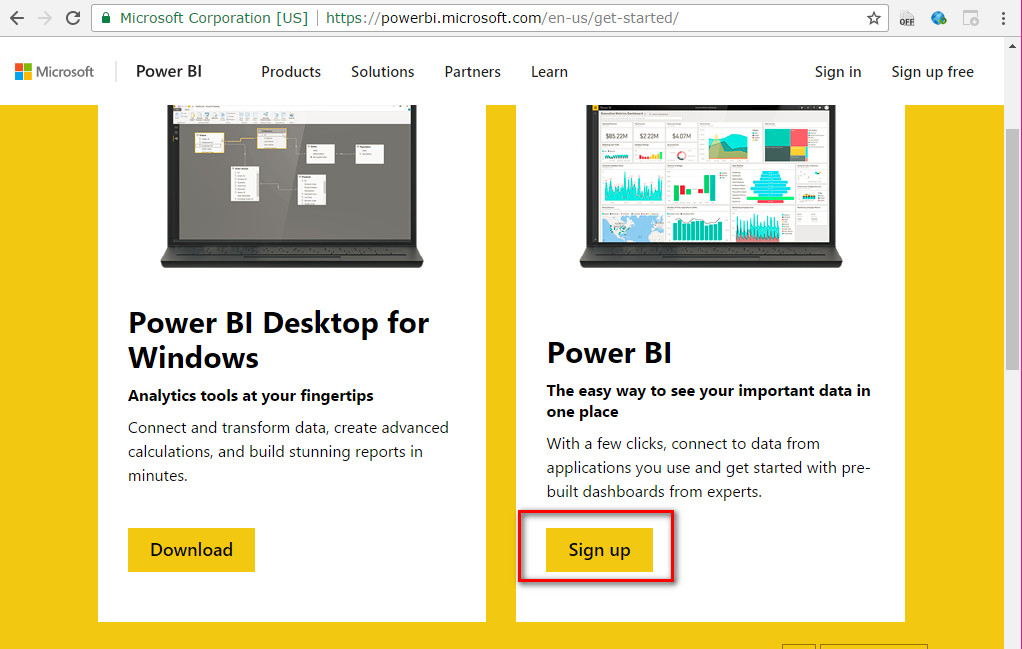The width and height of the screenshot is (1022, 649).
Task: Click the browser back arrow
Action: pyautogui.click(x=17, y=17)
